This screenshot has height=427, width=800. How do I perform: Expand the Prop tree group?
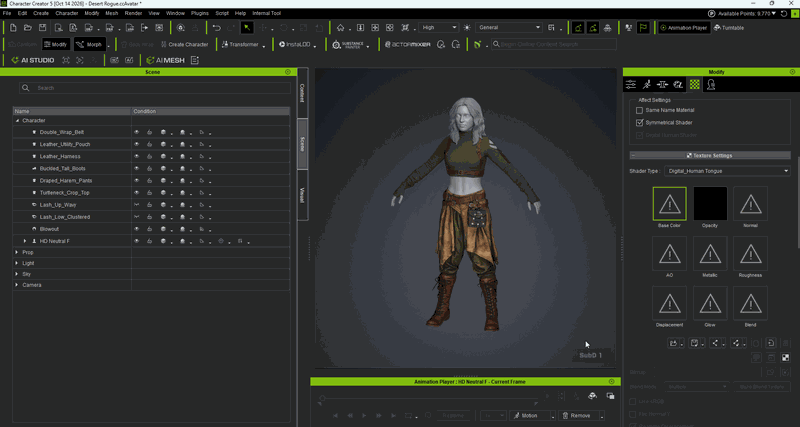(x=17, y=253)
